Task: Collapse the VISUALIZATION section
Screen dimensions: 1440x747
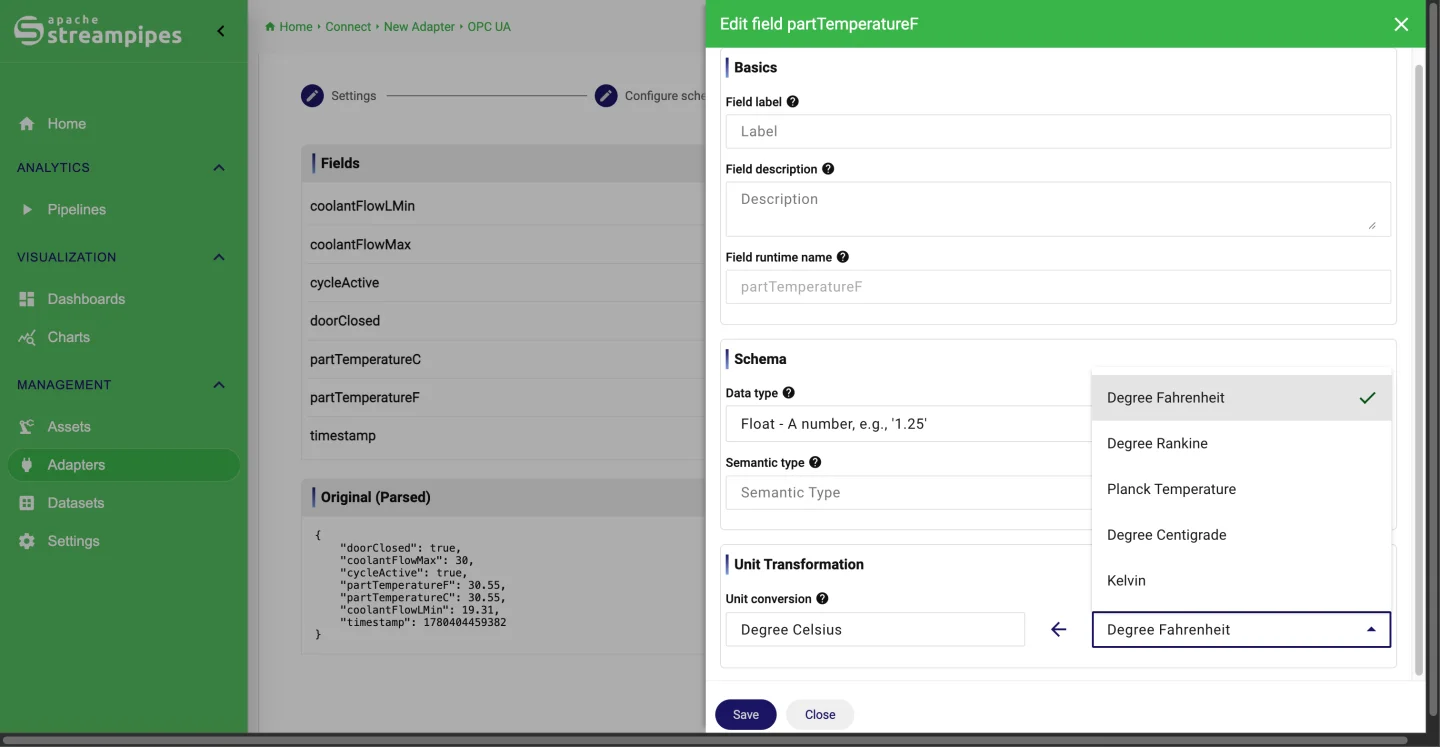Action: point(219,258)
